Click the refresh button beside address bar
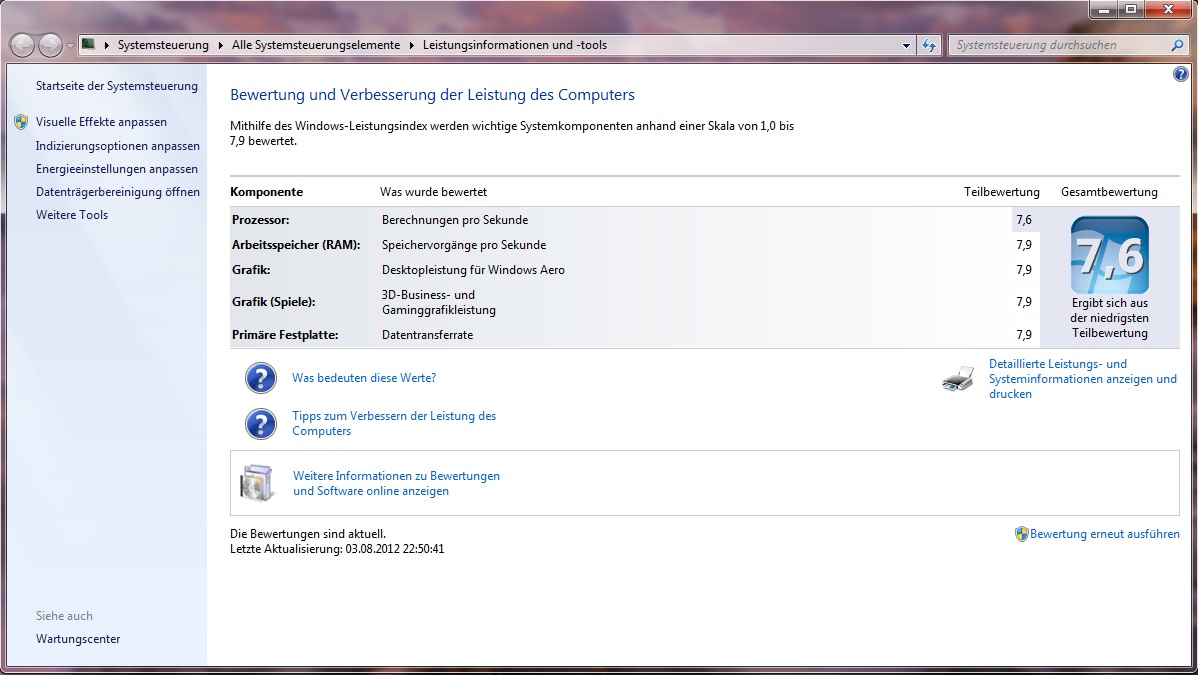Viewport: 1198px width, 675px height. click(929, 45)
